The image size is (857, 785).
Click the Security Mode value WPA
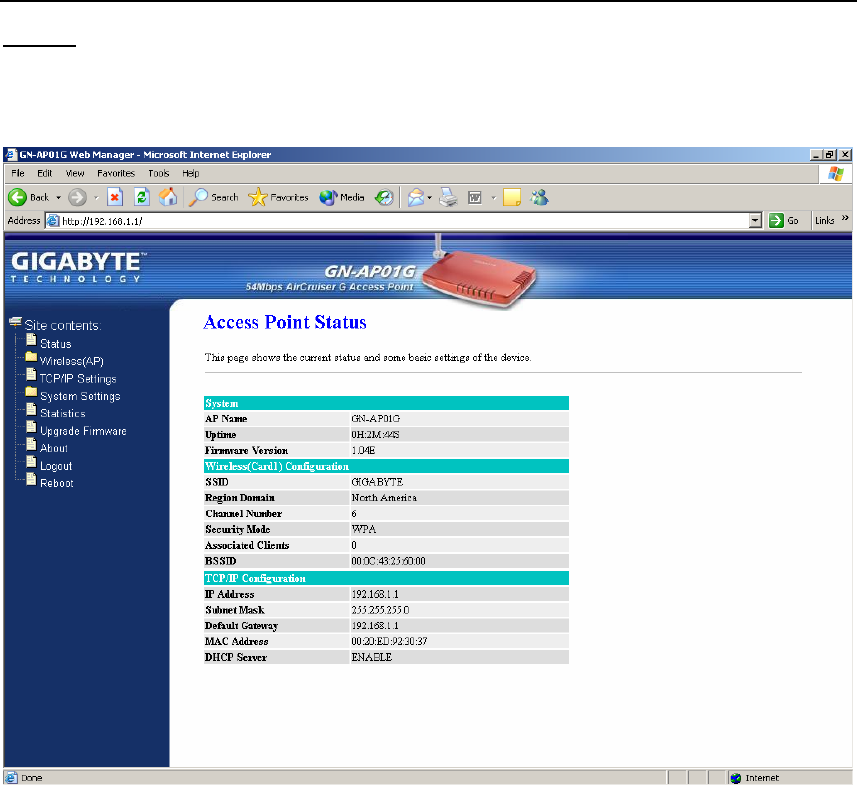pos(363,529)
